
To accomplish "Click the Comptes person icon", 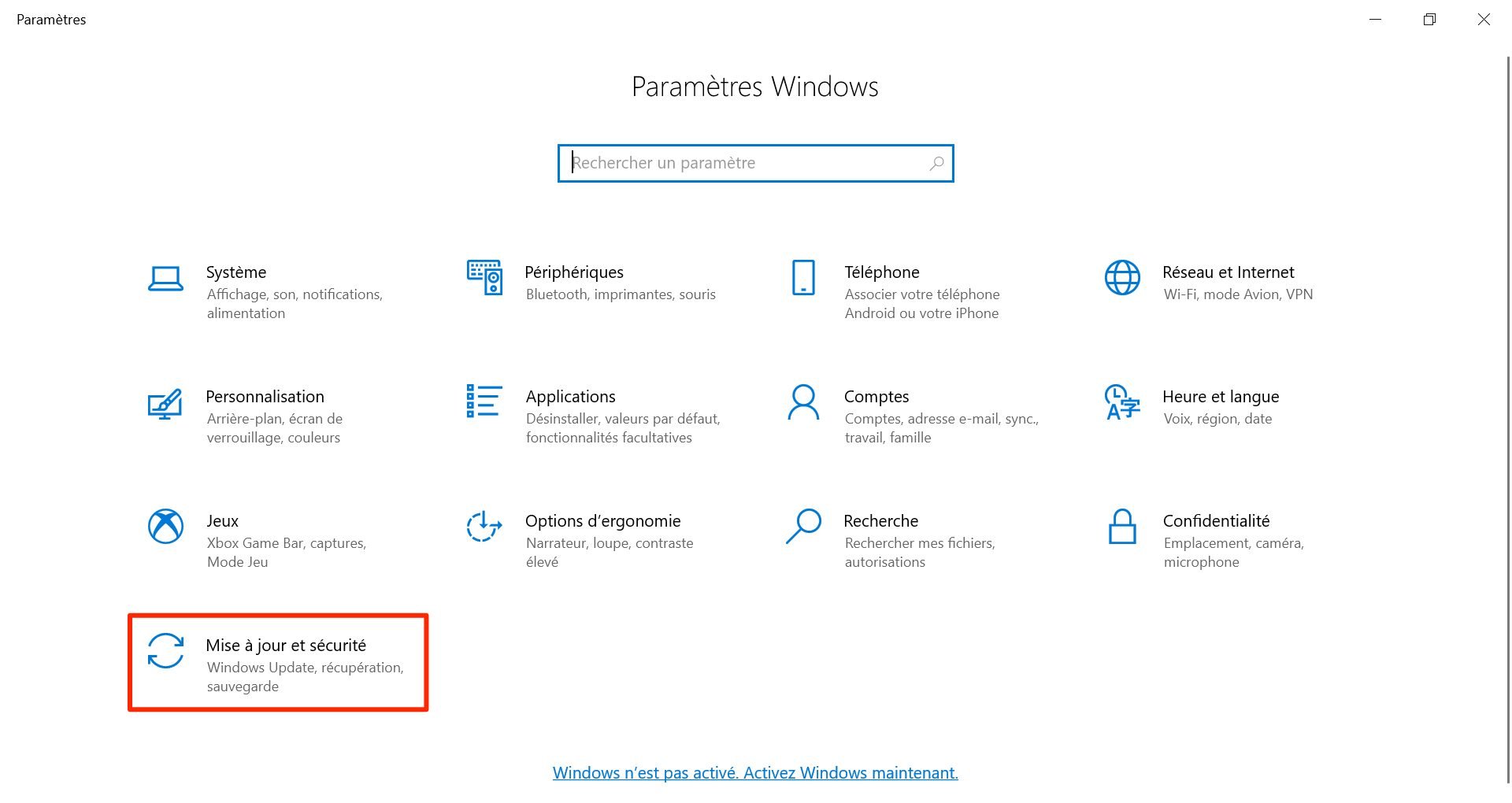I will [x=803, y=402].
